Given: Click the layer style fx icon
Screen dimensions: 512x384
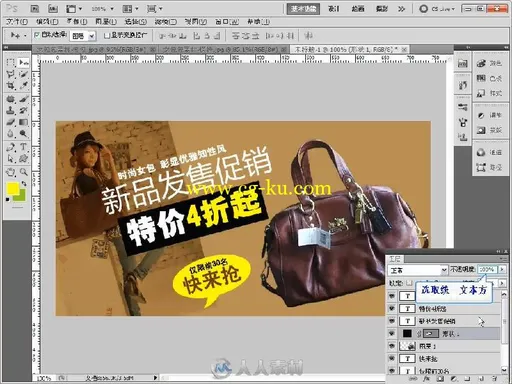Looking at the screenshot, I should click(x=426, y=379).
